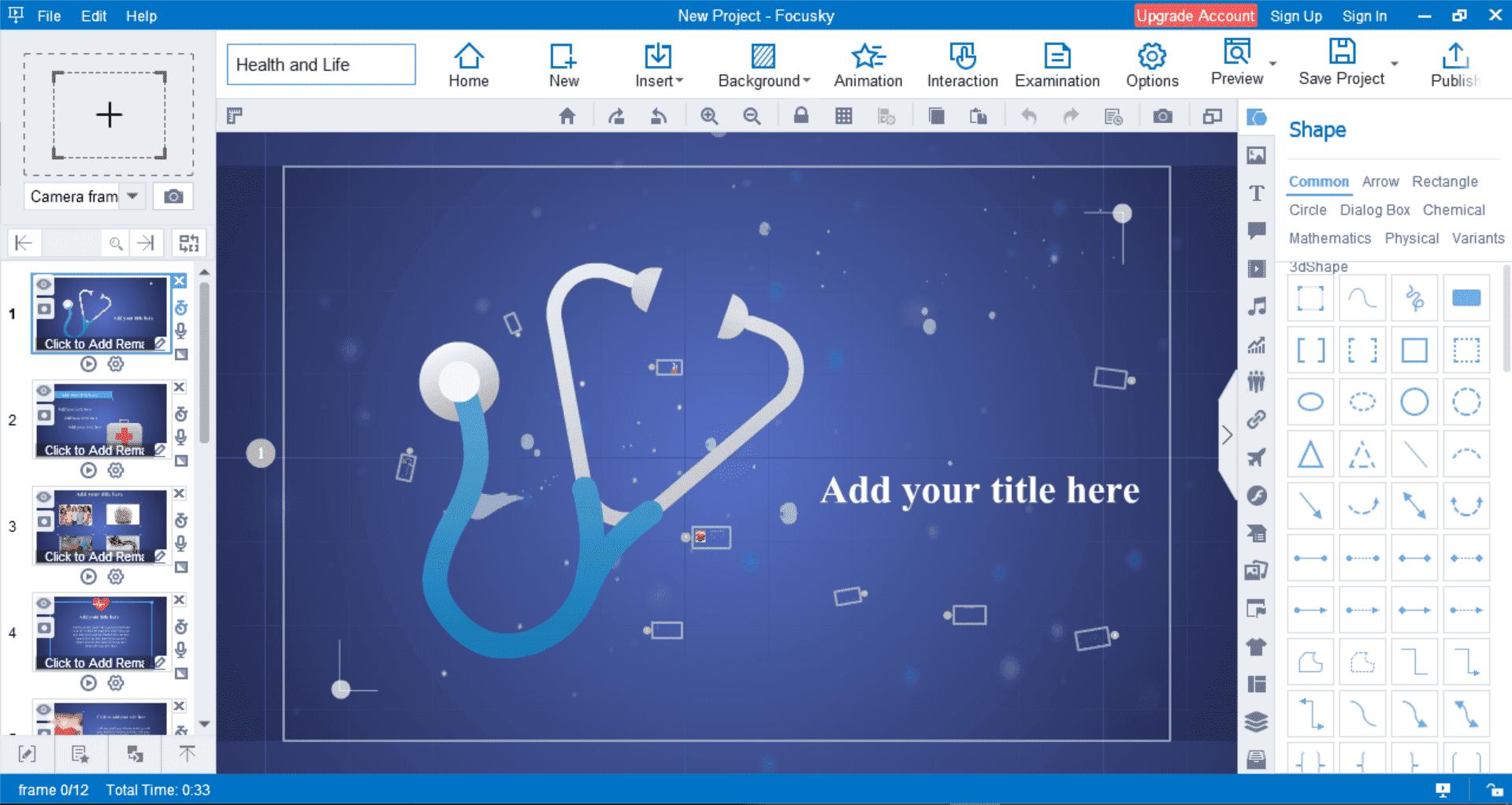Open the Text tool in right sidebar
This screenshot has height=805, width=1512.
[x=1258, y=194]
